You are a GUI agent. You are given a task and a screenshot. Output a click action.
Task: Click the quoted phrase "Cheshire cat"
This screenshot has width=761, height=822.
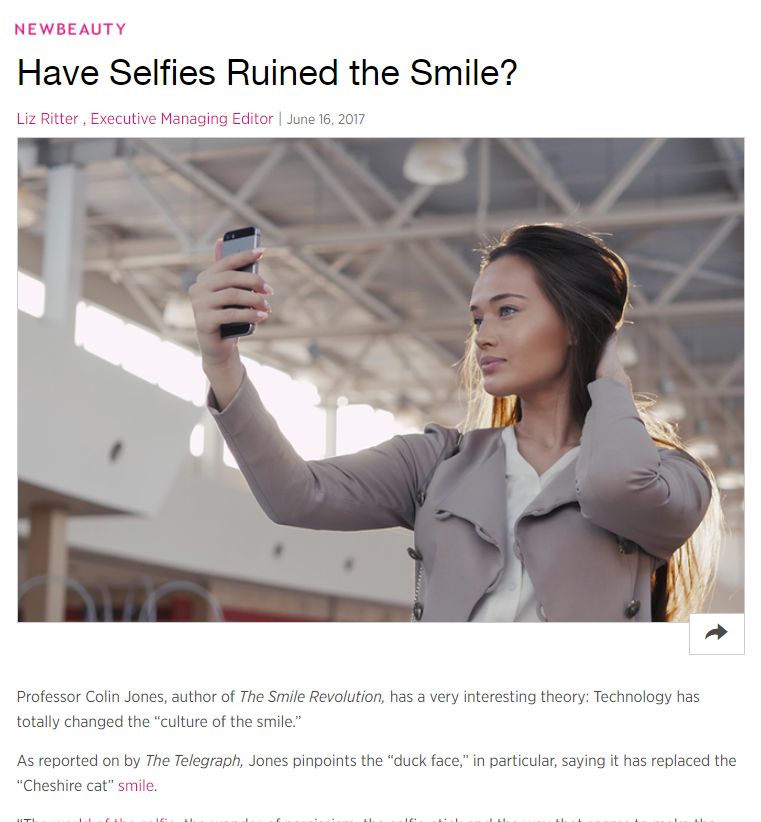(66, 786)
